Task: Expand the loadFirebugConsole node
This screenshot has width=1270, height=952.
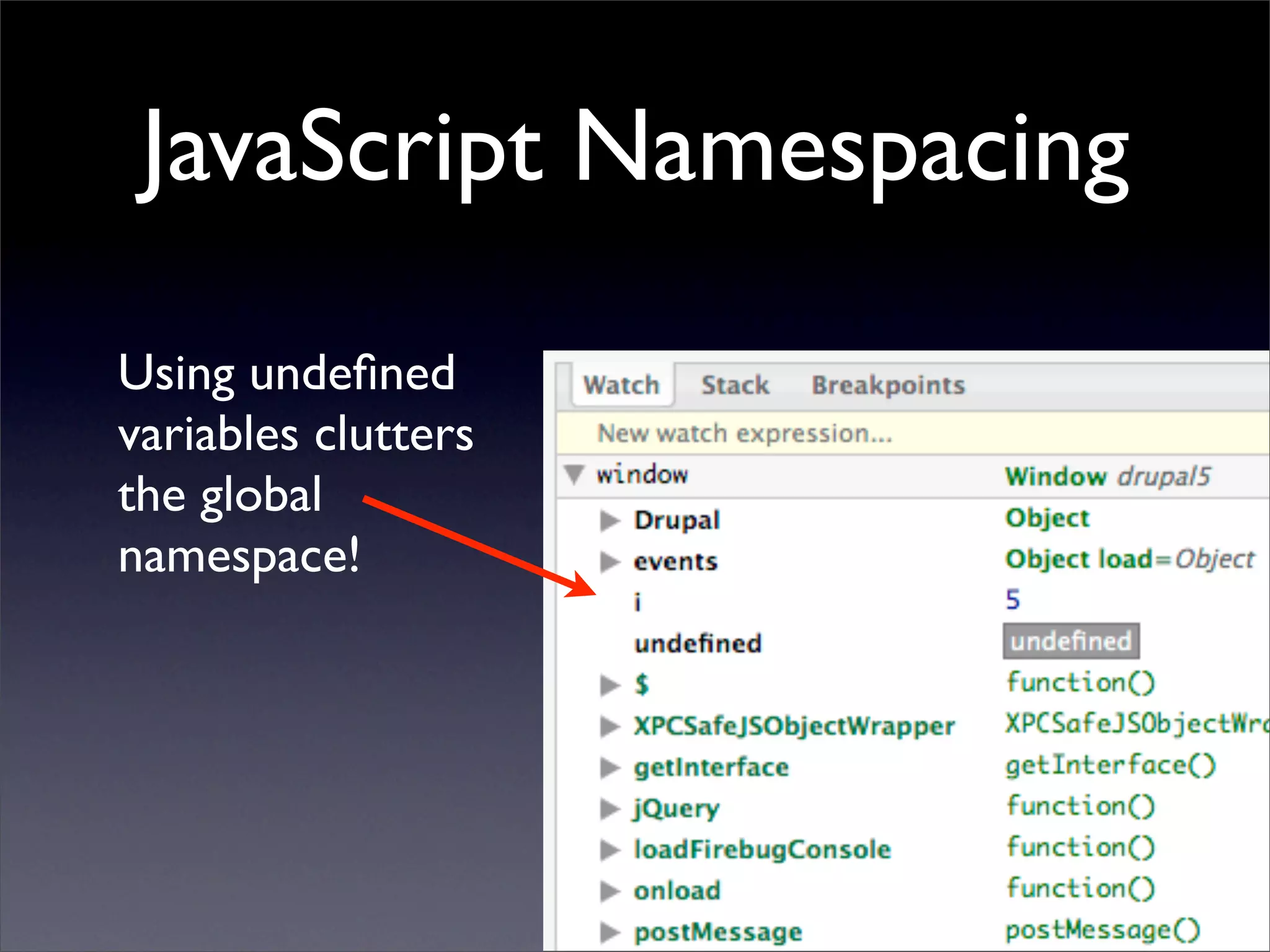Action: [x=610, y=850]
